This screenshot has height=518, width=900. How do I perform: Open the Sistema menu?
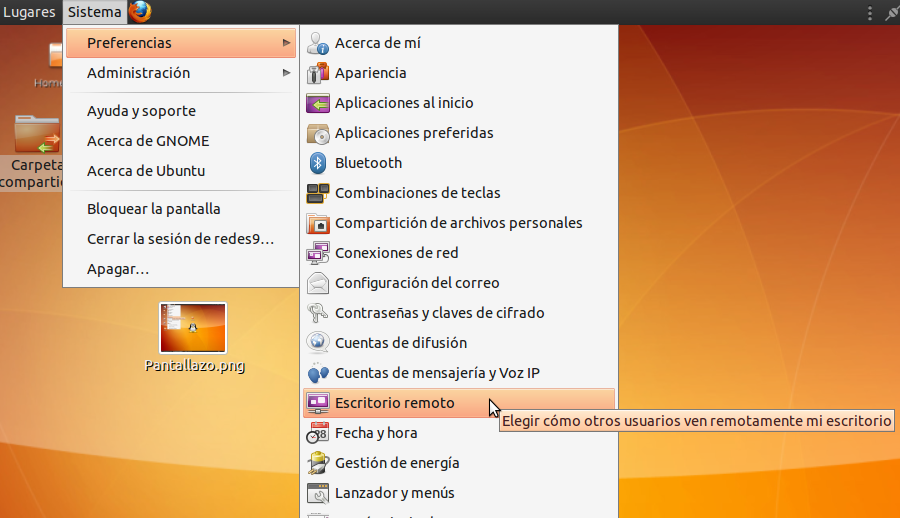point(95,12)
